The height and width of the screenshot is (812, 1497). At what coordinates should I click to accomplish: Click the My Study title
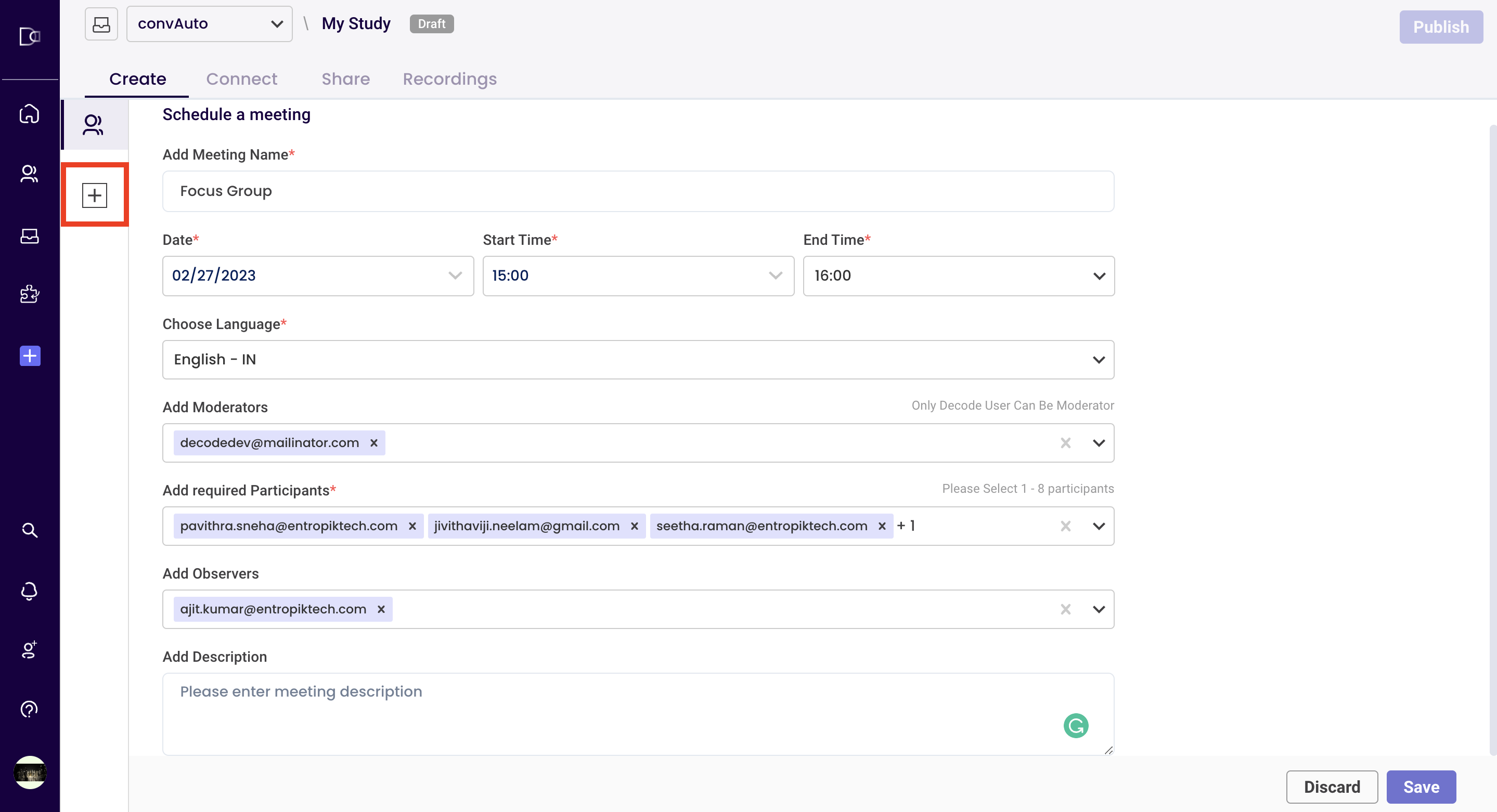(x=356, y=23)
